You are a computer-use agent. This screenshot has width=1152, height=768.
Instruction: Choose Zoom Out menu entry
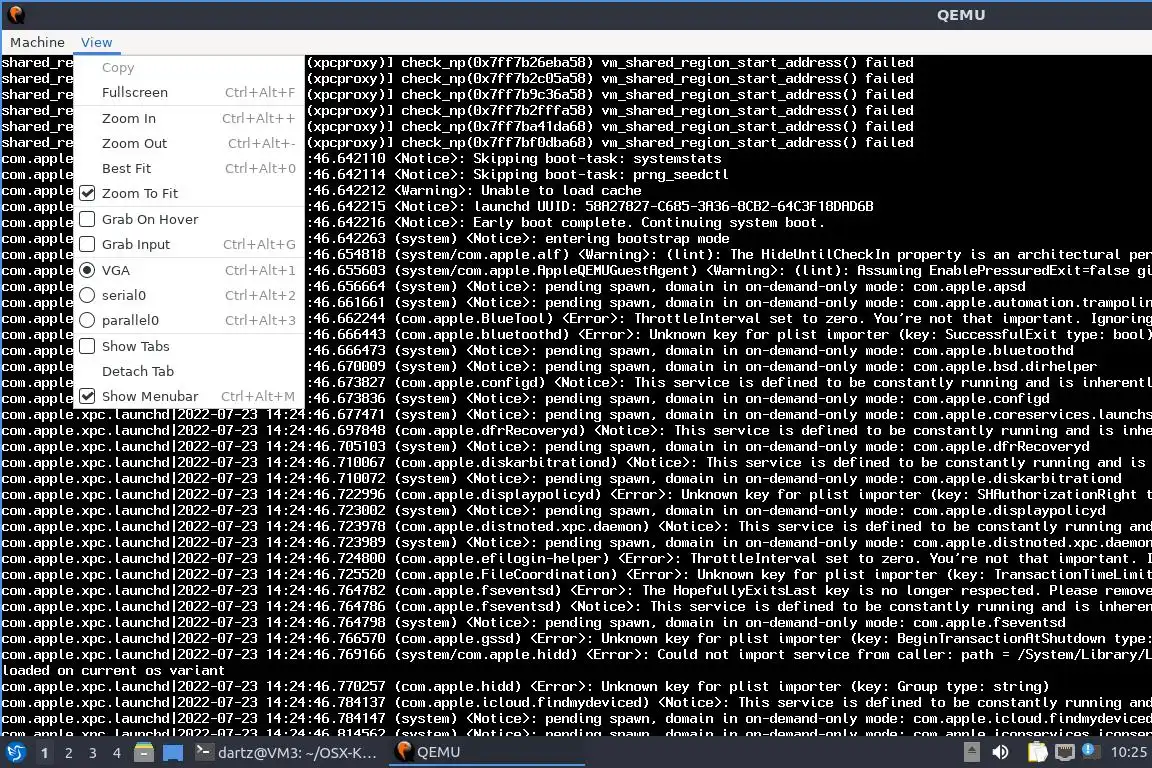tap(190, 143)
